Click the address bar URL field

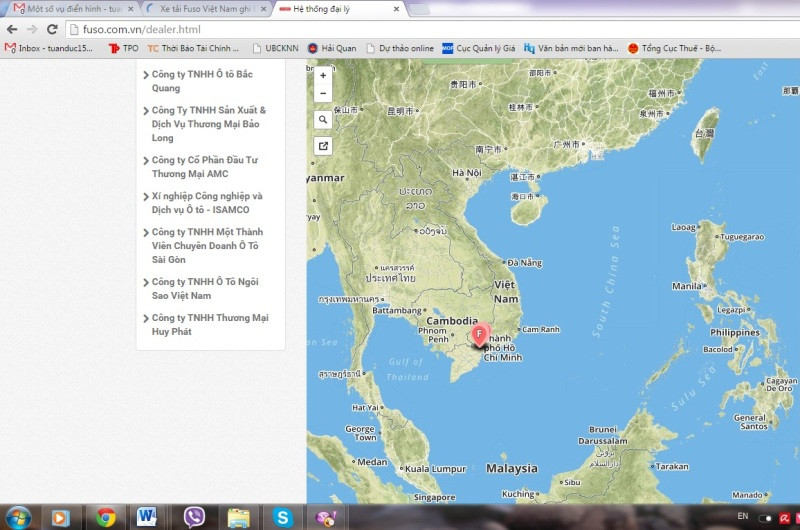pyautogui.click(x=400, y=29)
